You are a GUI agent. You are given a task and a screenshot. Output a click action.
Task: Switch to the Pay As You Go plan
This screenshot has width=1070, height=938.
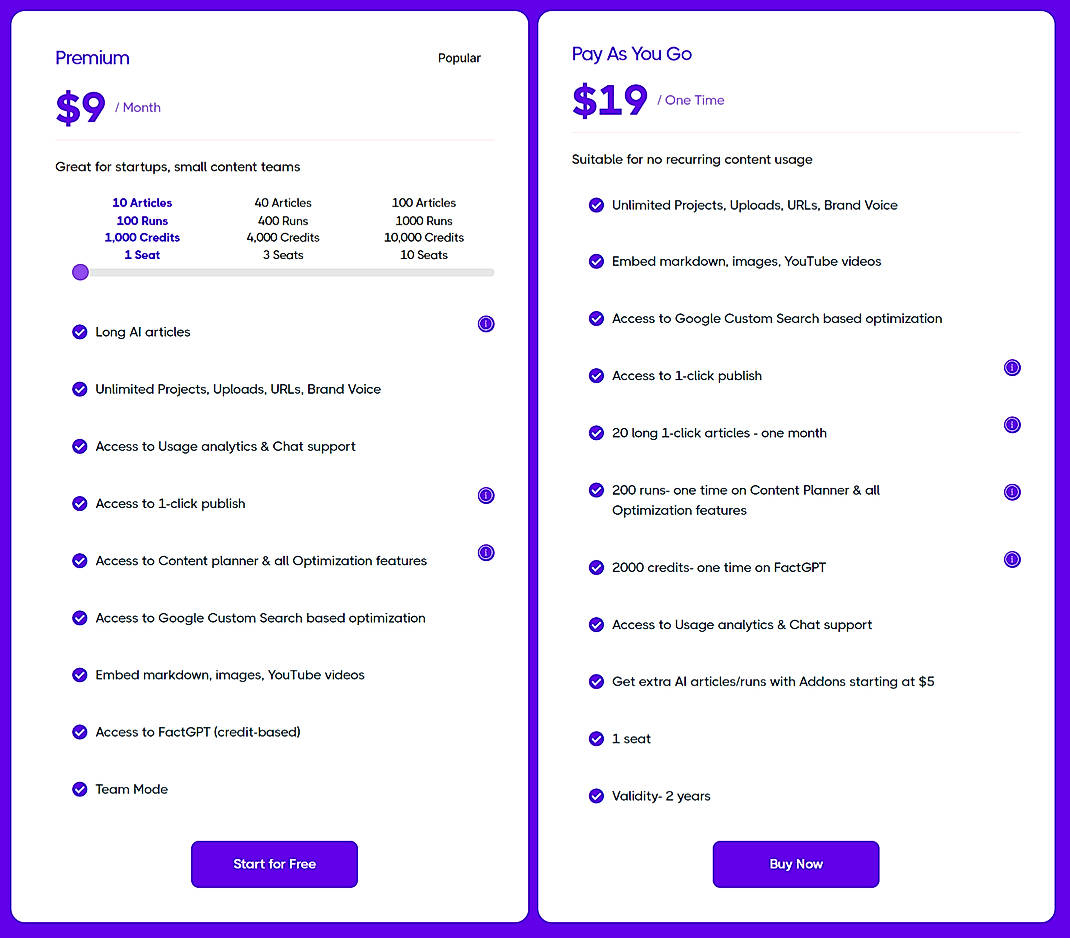[631, 53]
